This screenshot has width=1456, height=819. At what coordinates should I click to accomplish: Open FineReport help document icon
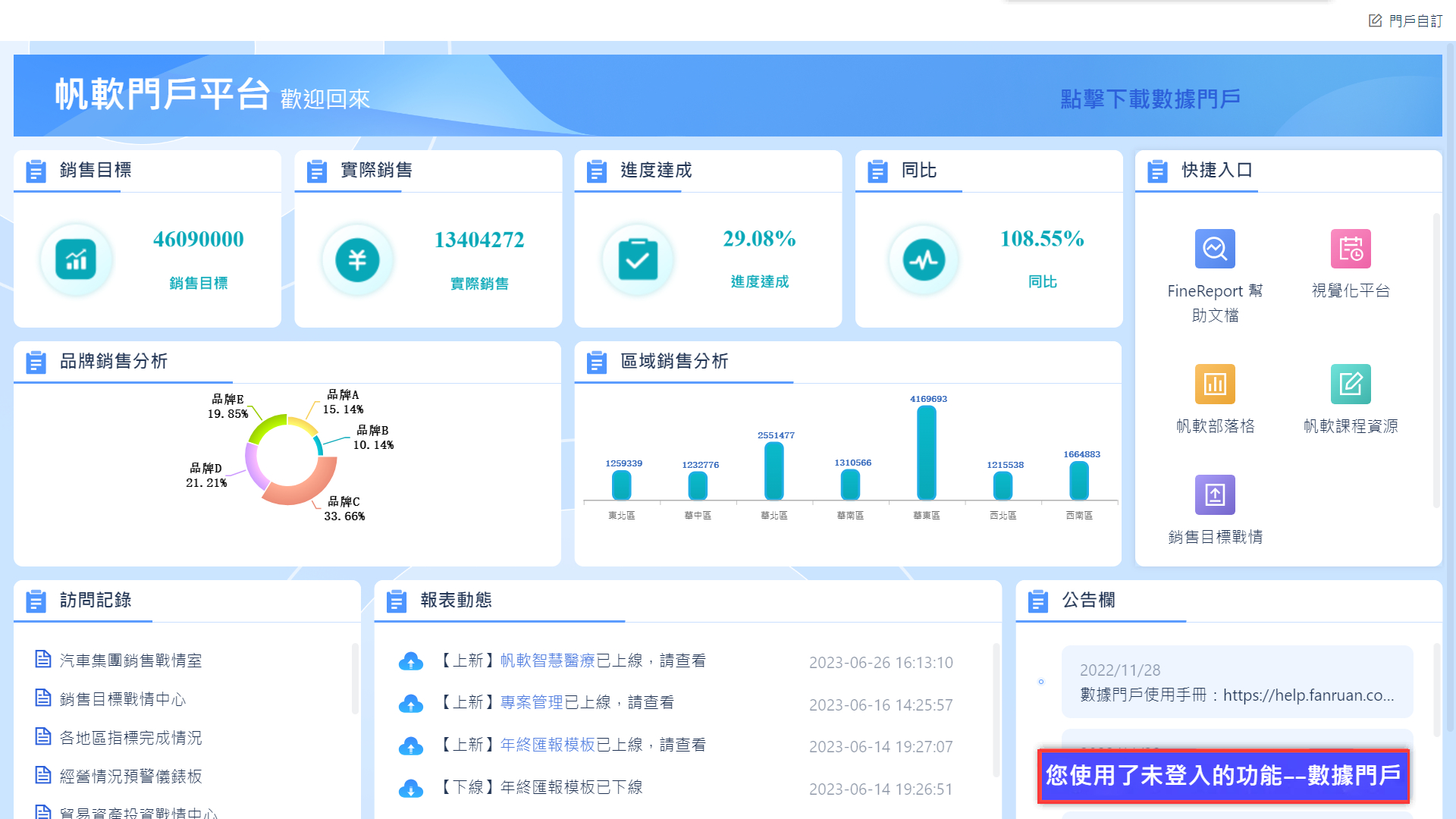click(x=1215, y=249)
